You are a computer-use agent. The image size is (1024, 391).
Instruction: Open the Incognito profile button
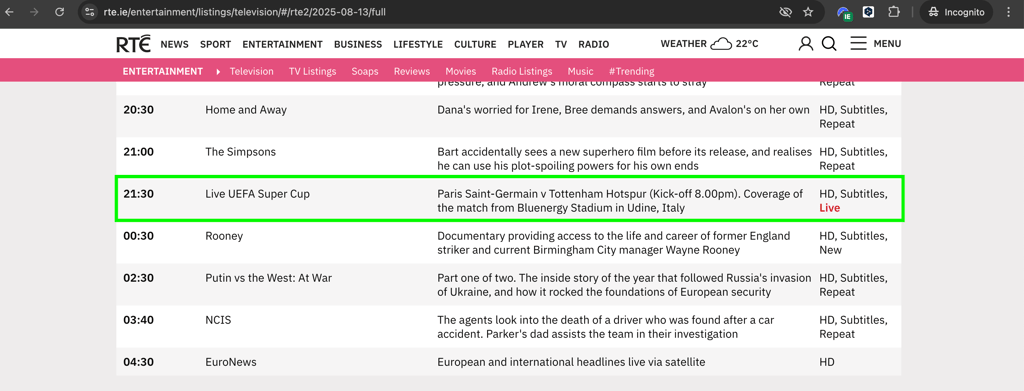(956, 12)
